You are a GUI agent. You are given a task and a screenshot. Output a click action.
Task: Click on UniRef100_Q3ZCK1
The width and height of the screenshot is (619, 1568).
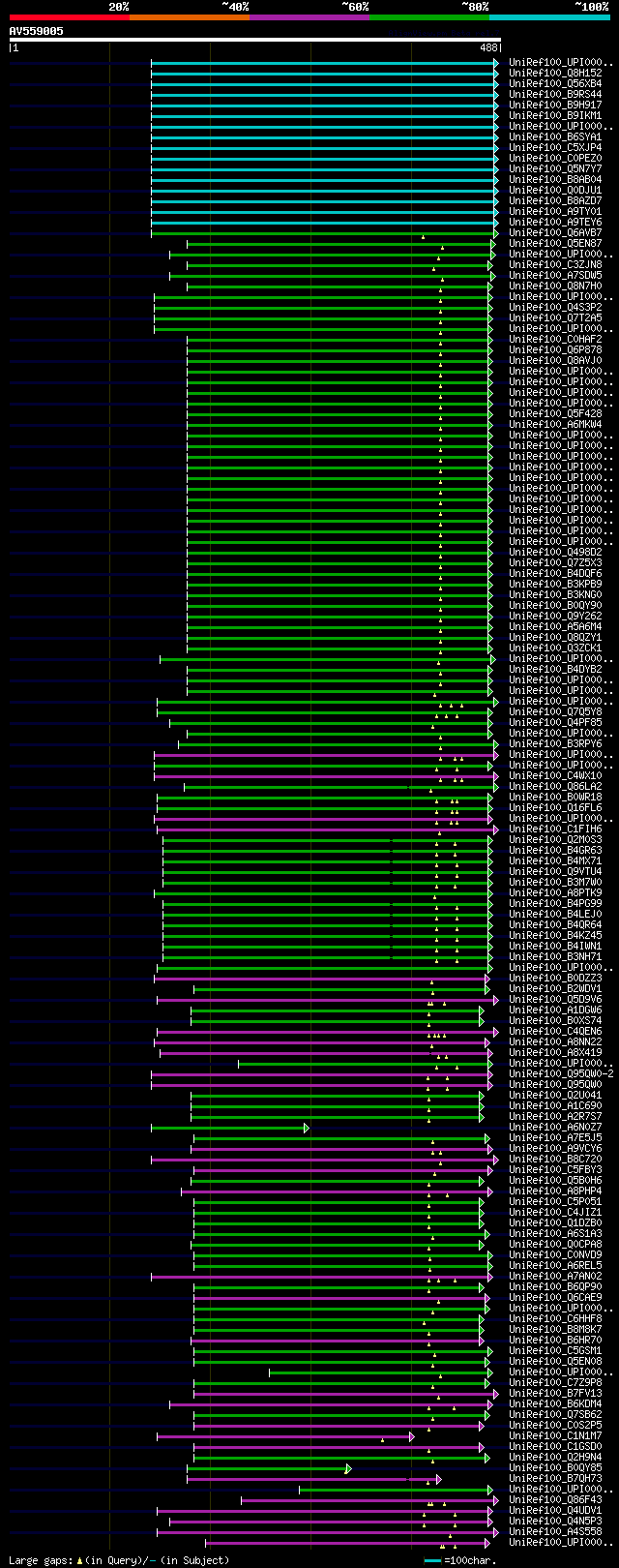(x=555, y=648)
